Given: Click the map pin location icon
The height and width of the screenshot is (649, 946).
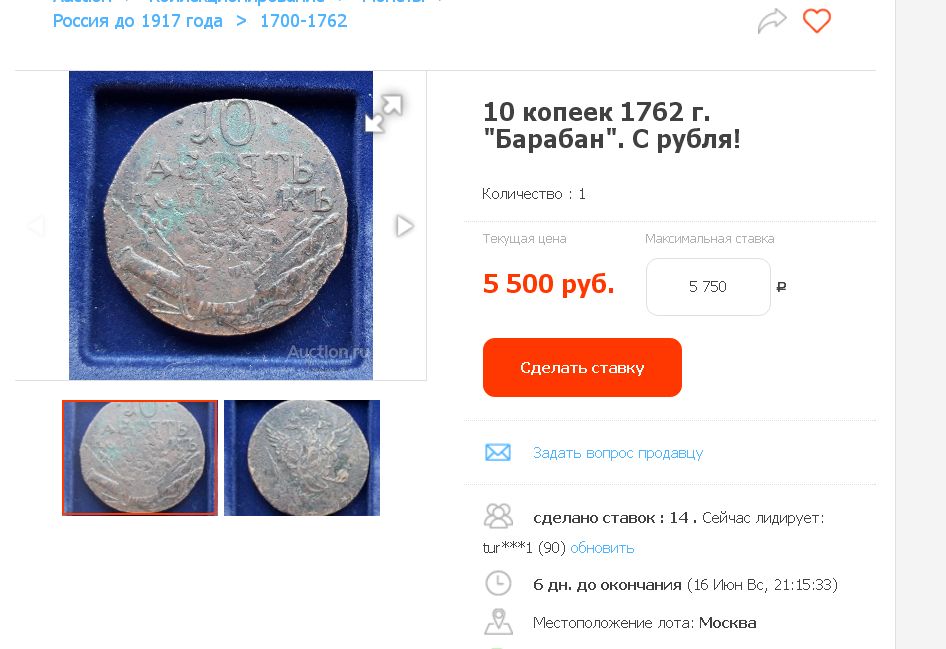Looking at the screenshot, I should pyautogui.click(x=498, y=622).
